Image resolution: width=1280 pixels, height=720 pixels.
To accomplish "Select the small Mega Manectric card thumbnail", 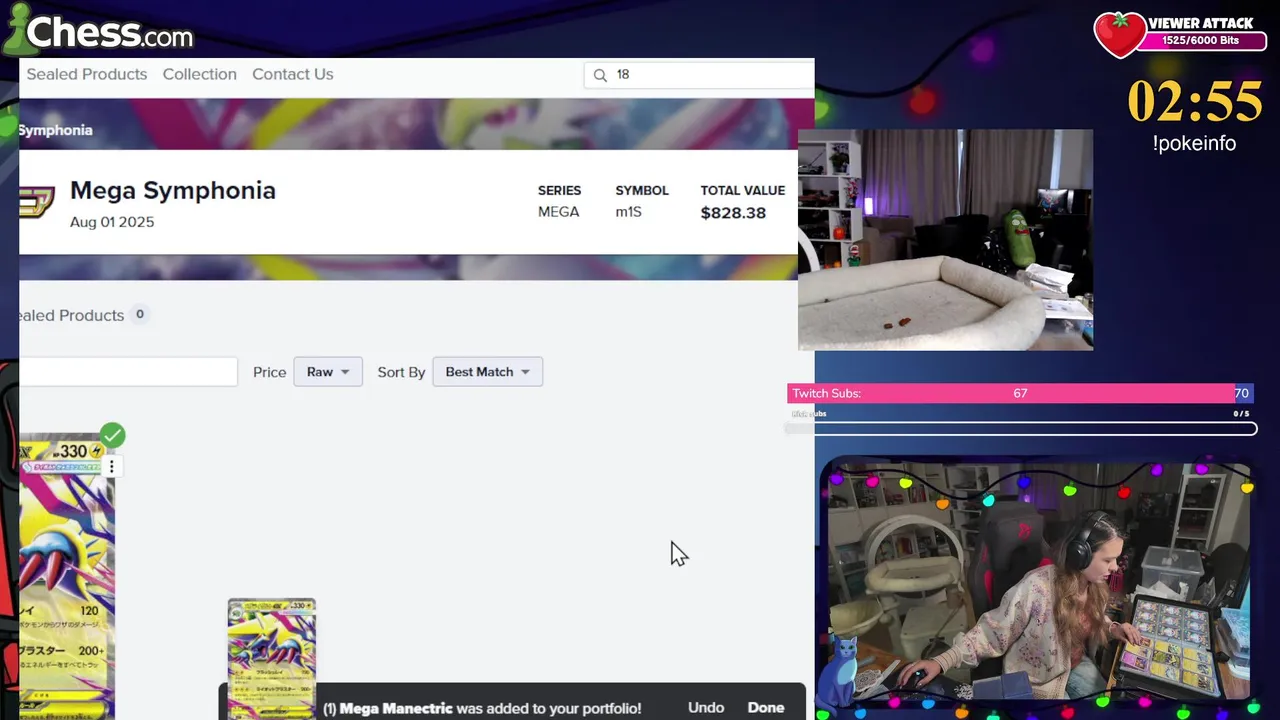I will point(272,658).
